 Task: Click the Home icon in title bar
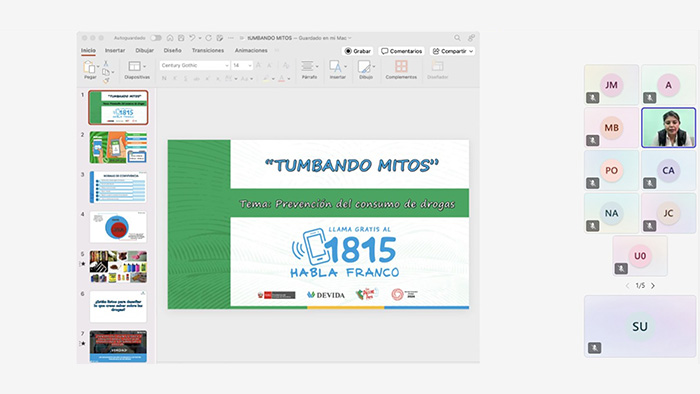pyautogui.click(x=170, y=38)
